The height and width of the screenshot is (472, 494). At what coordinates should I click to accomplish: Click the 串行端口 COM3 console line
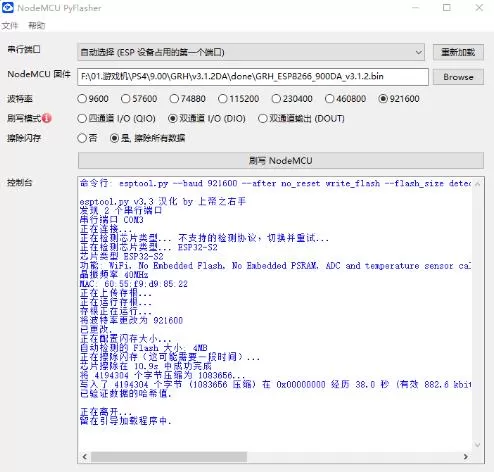[x=112, y=220]
